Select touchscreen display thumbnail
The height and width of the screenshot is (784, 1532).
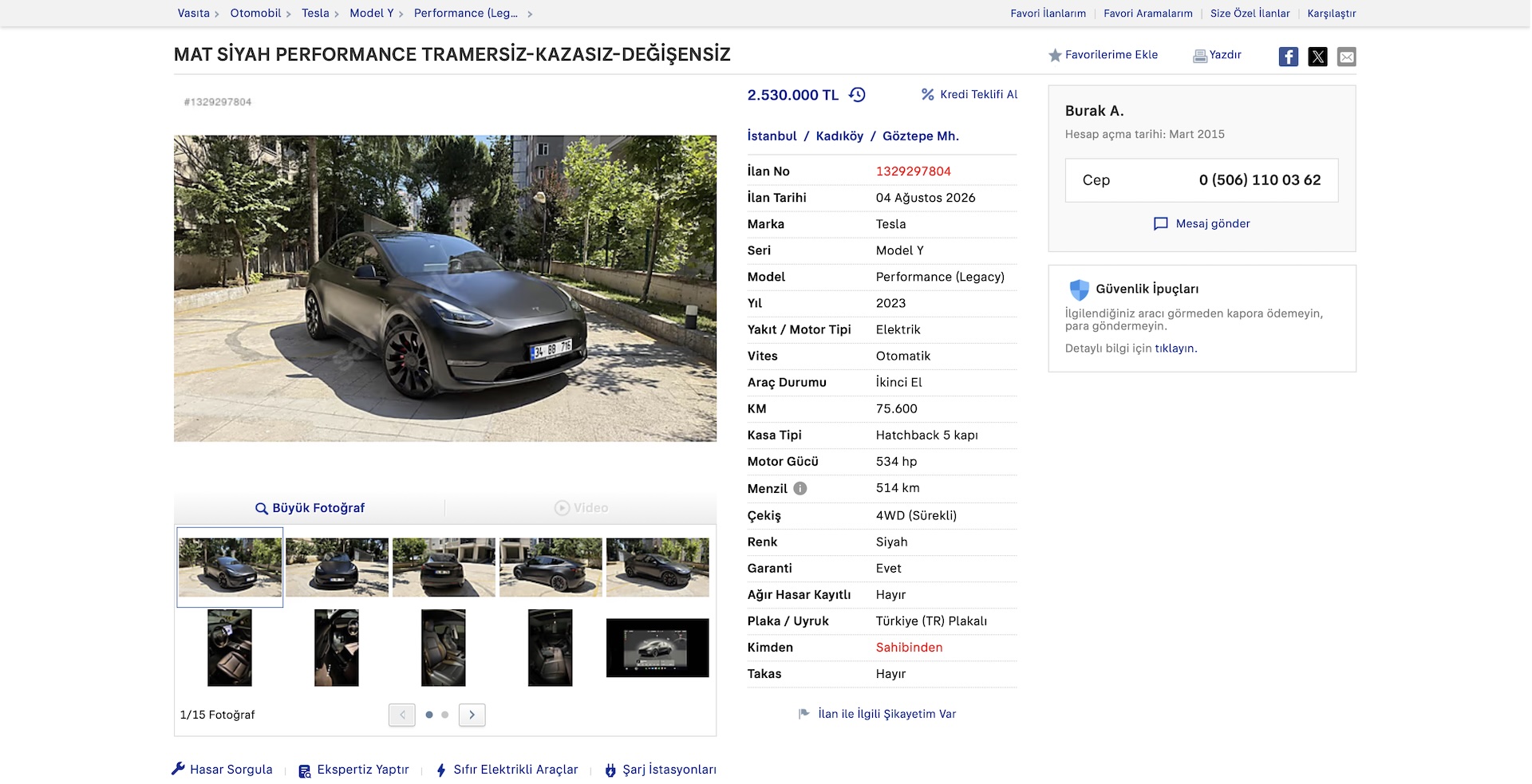coord(657,648)
